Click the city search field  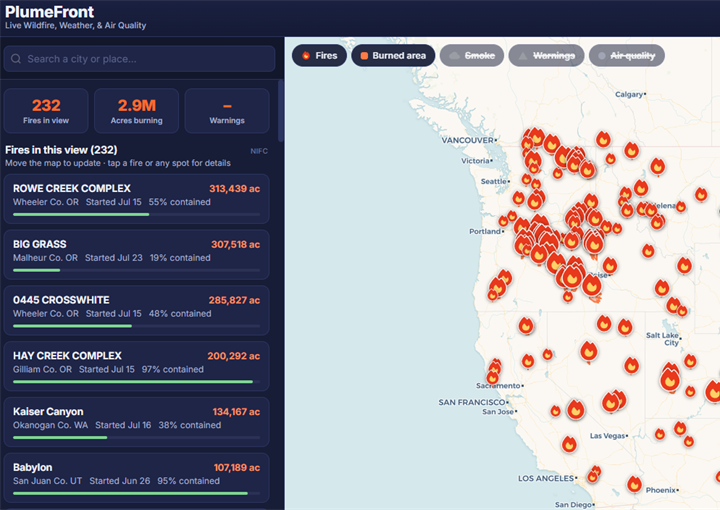[x=140, y=59]
